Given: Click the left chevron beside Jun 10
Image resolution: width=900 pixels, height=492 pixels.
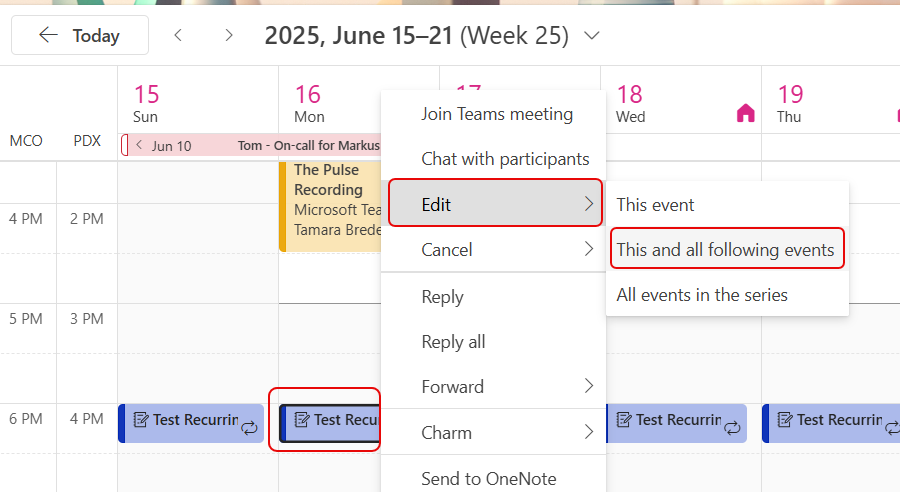Looking at the screenshot, I should [139, 146].
